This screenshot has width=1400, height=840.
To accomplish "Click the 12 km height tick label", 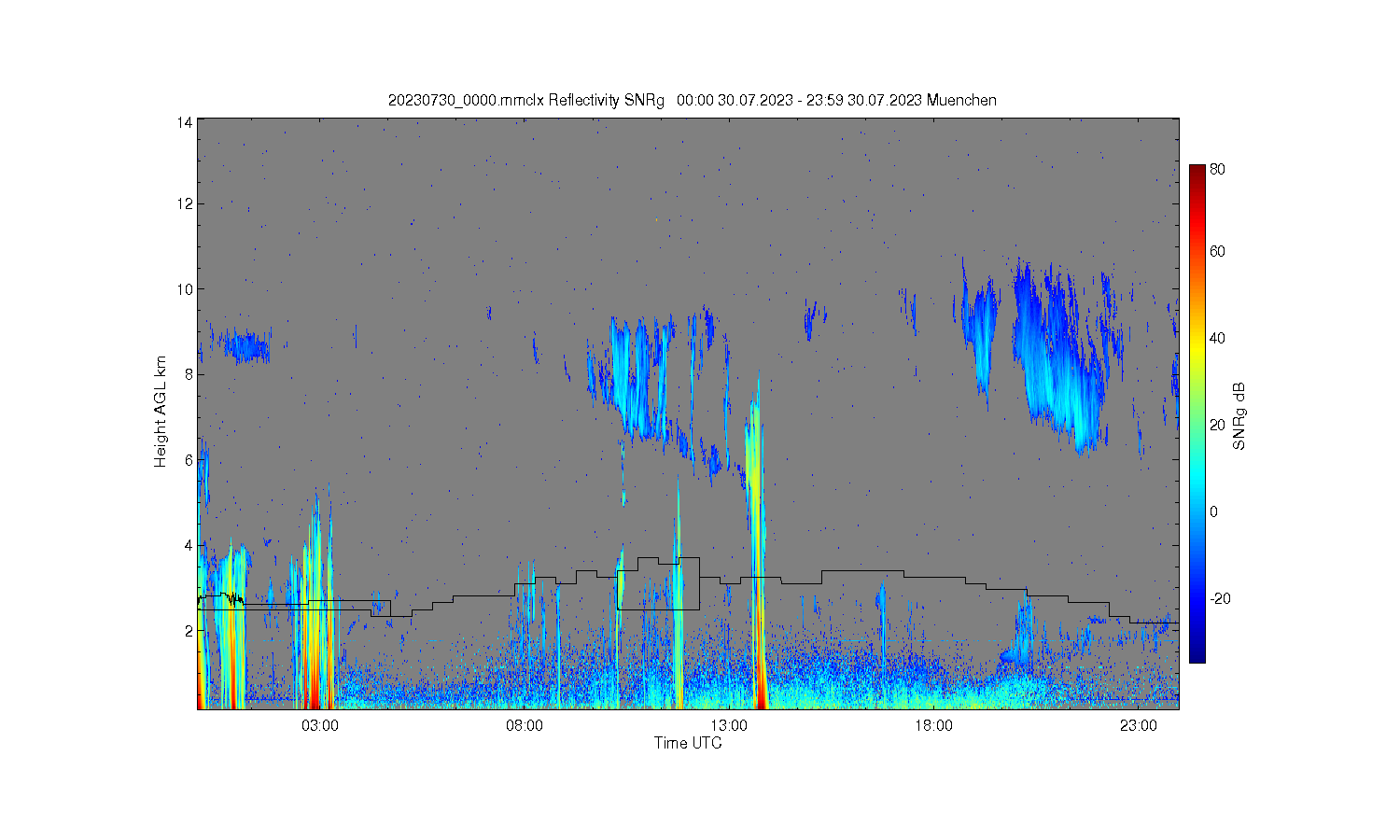I will click(x=185, y=203).
